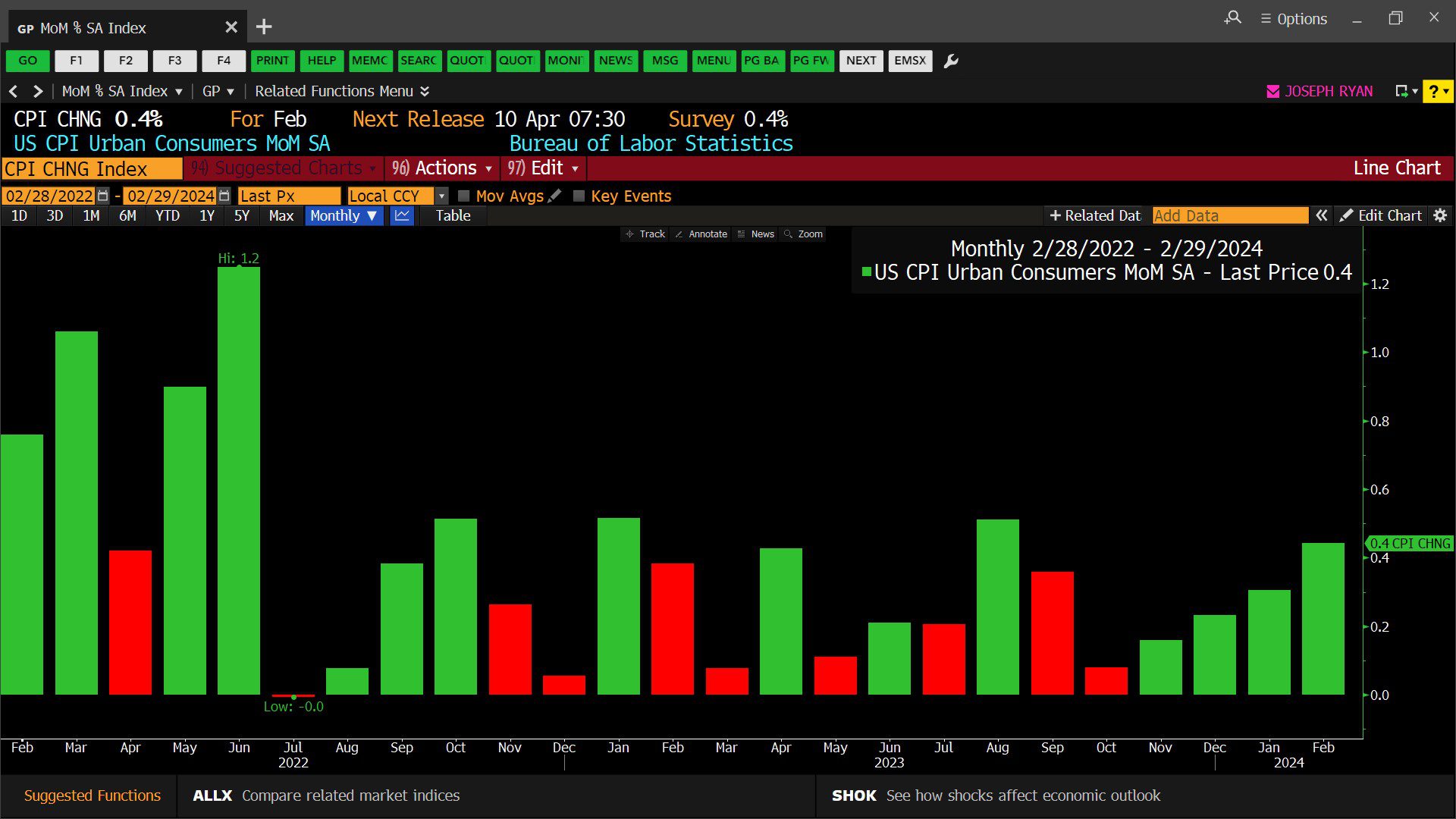Select the F1 function key button
The image size is (1456, 819).
(x=77, y=61)
